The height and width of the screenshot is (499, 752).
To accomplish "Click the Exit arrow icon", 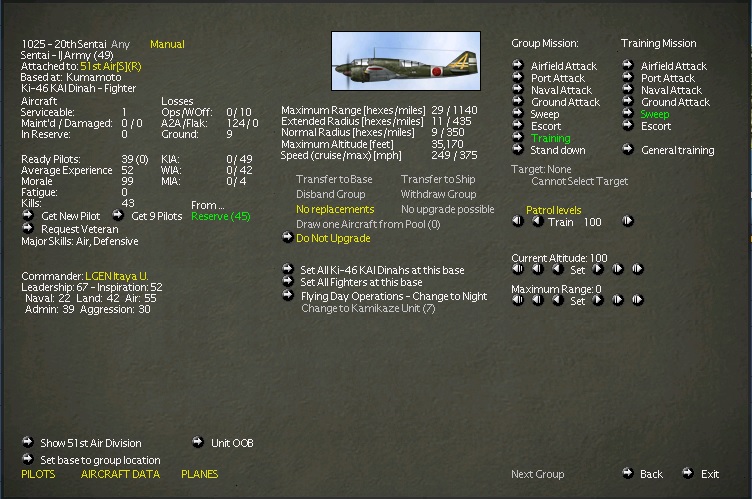I will pyautogui.click(x=688, y=473).
